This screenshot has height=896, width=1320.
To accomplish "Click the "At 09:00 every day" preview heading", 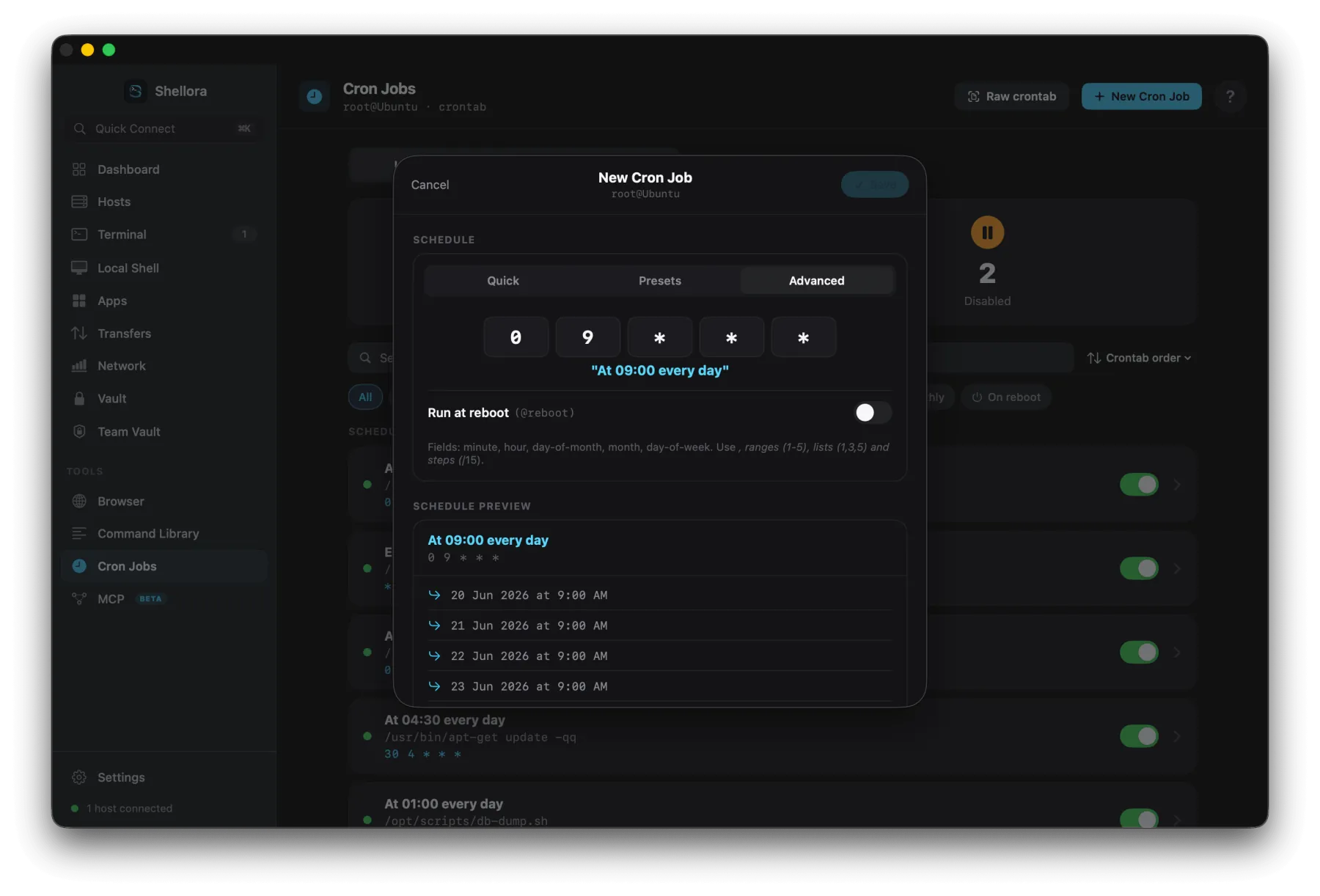I will click(x=488, y=540).
